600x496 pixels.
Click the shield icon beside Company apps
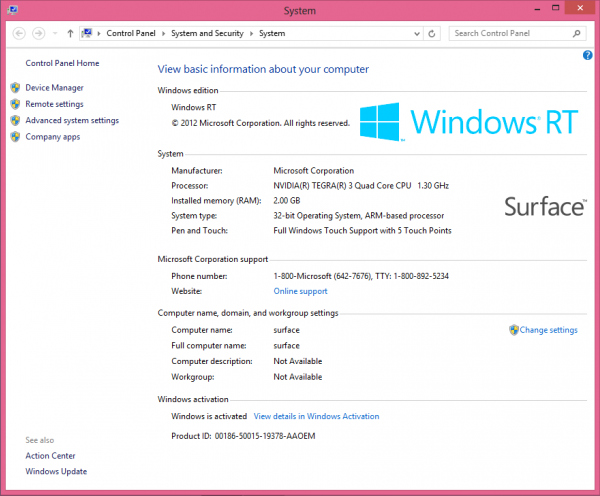coord(15,137)
